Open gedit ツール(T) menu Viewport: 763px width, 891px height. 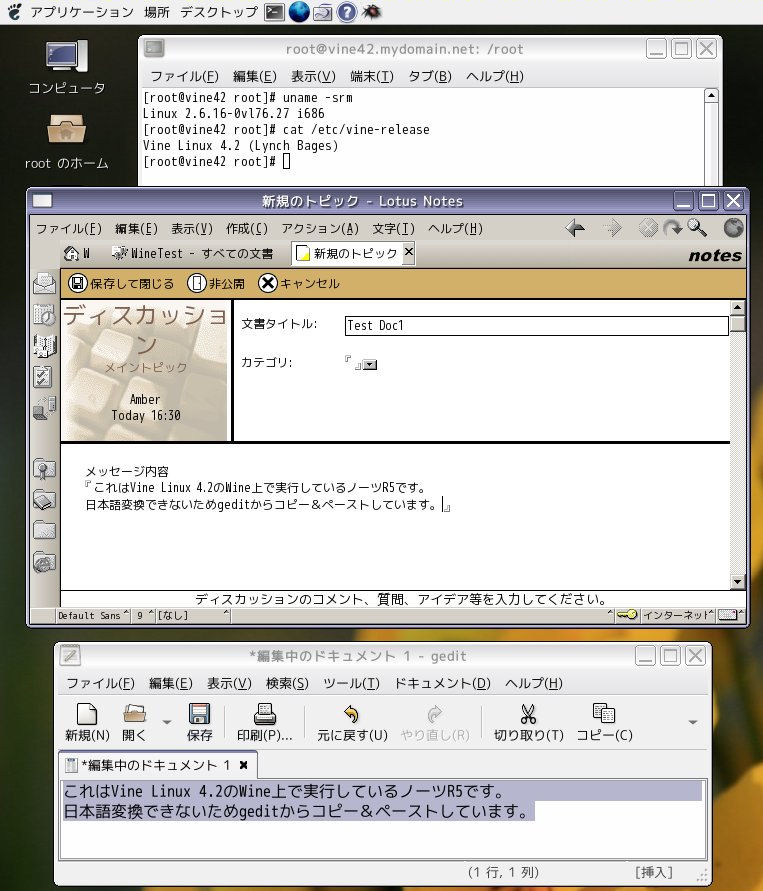pos(351,683)
